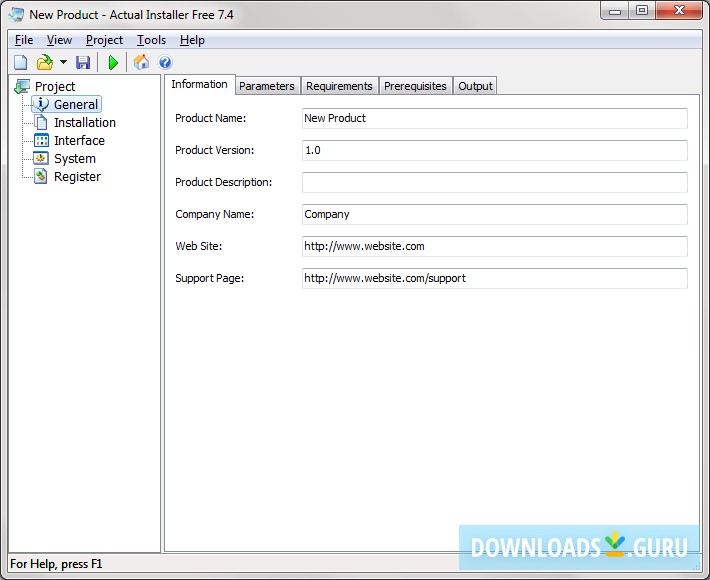Switch to the Output tab
710x580 pixels.
(x=475, y=86)
